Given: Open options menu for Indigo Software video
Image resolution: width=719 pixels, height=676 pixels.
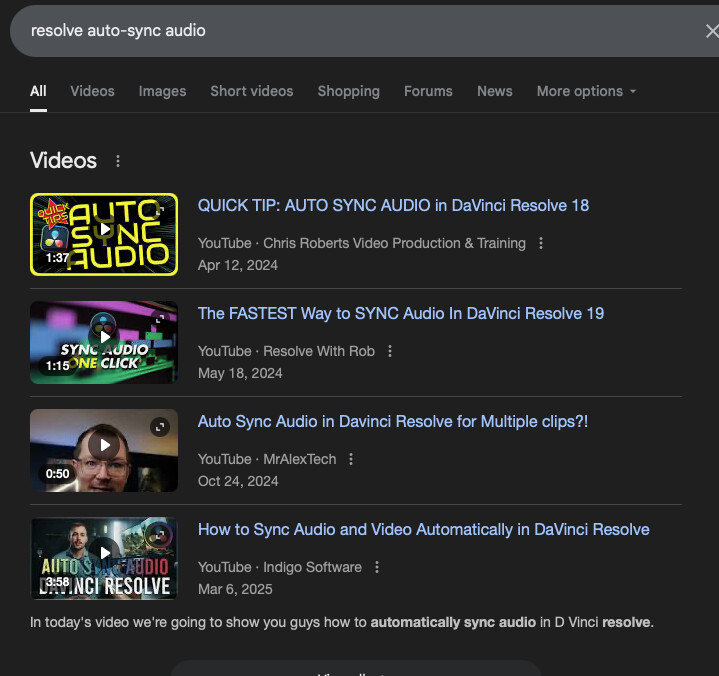Looking at the screenshot, I should click(x=377, y=567).
